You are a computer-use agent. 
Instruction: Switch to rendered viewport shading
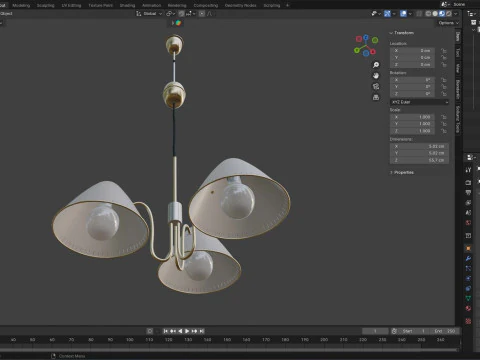[449, 14]
